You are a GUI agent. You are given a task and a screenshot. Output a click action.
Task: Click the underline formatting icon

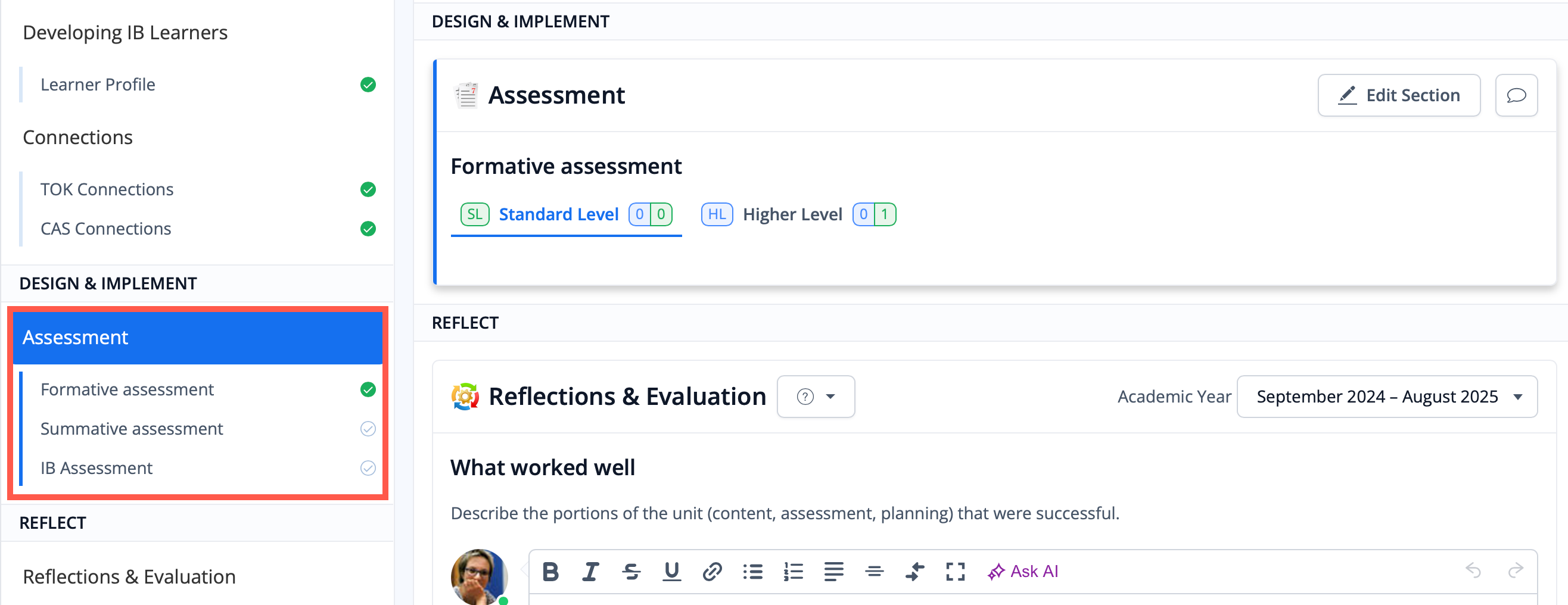point(671,572)
